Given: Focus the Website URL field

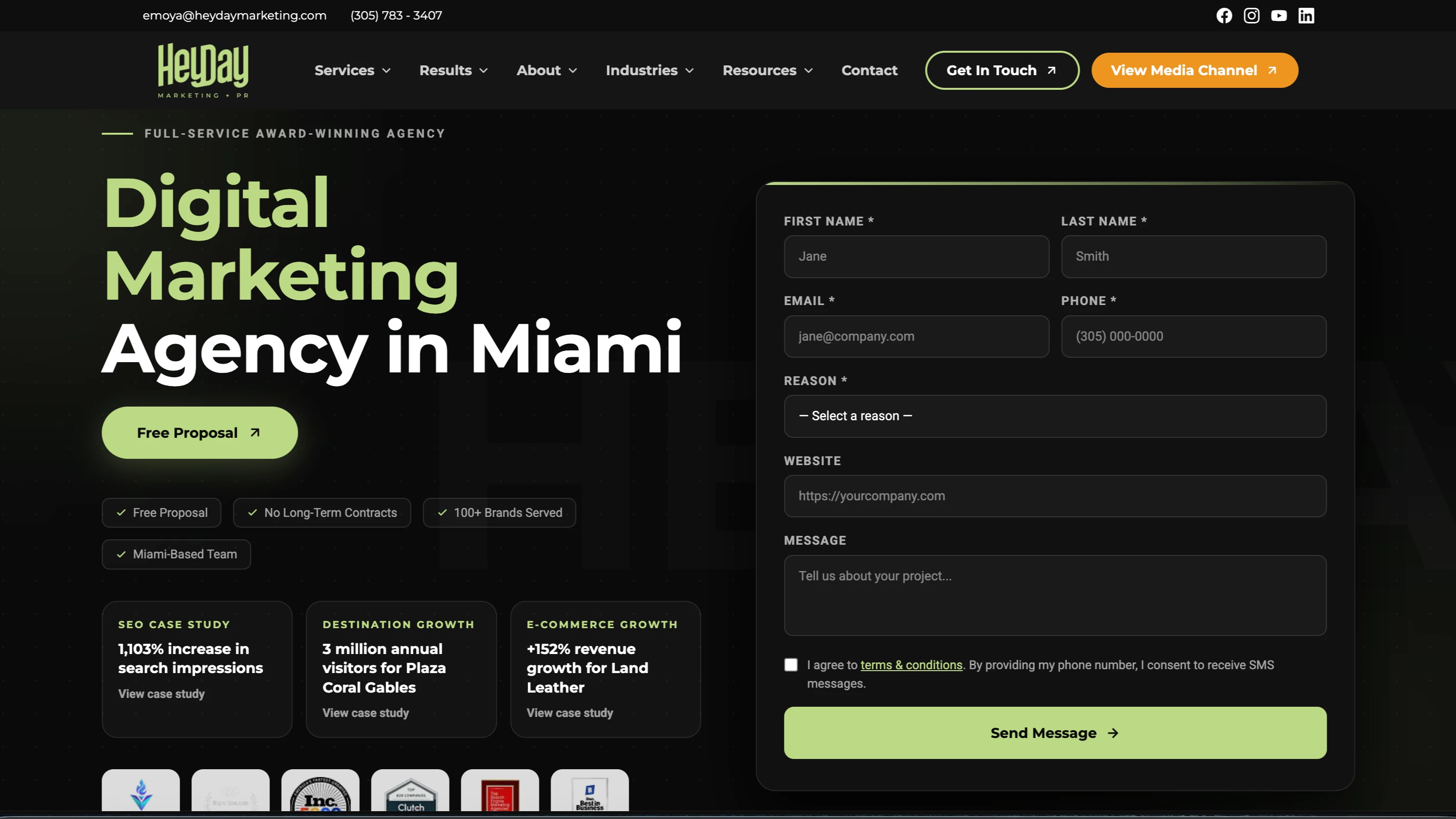Looking at the screenshot, I should coord(1055,496).
